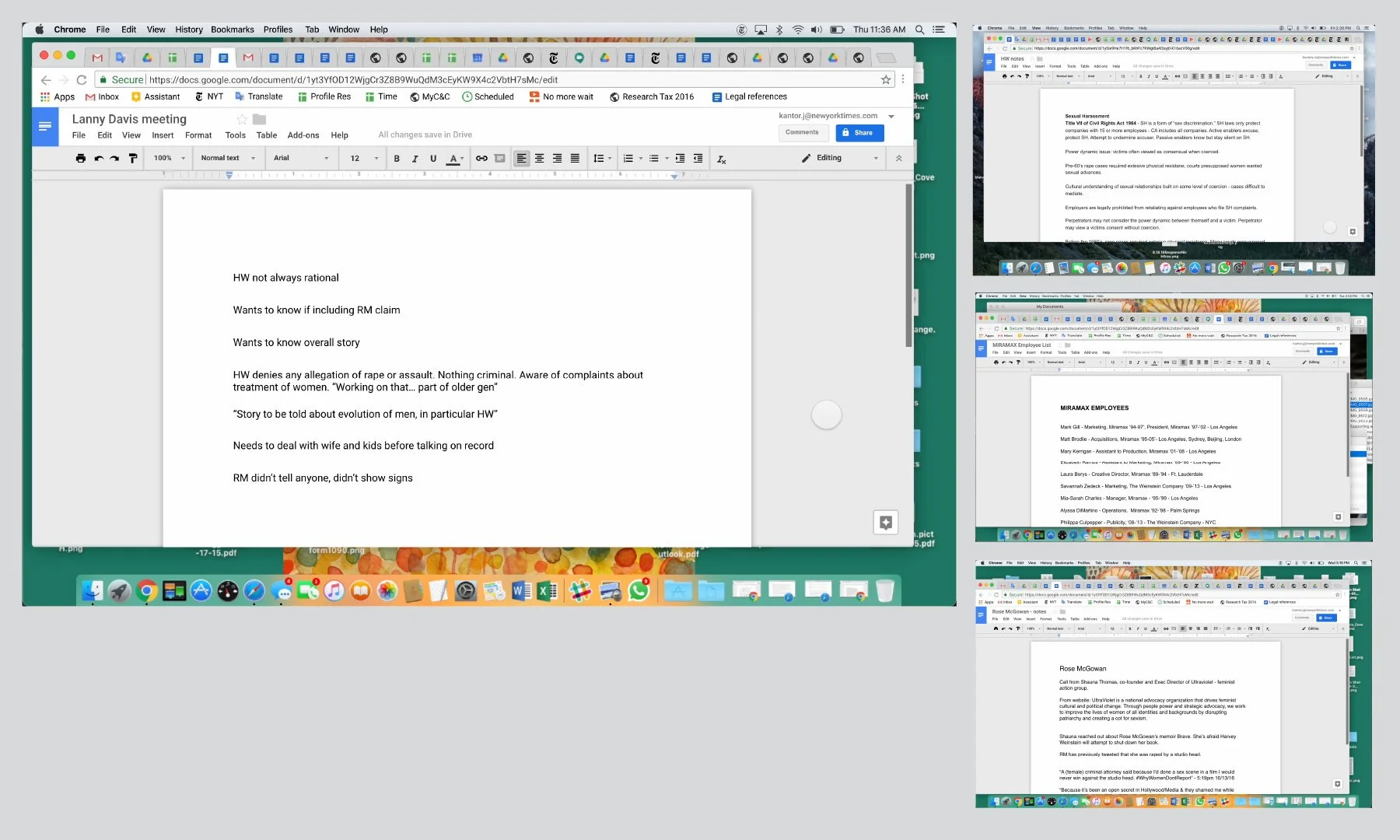Open the No more wait bookmark
The width and height of the screenshot is (1400, 840).
pos(562,96)
